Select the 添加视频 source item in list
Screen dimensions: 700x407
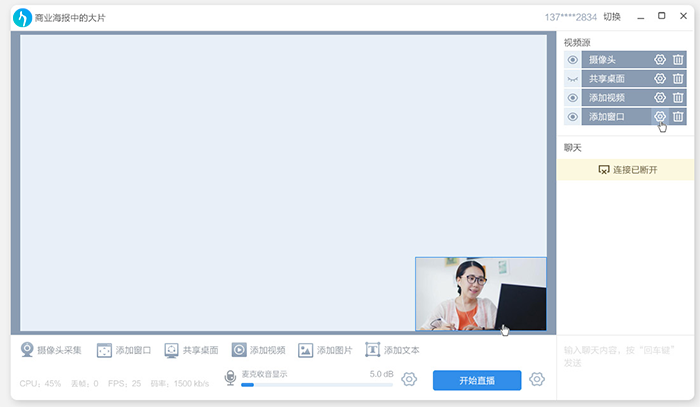coord(614,98)
